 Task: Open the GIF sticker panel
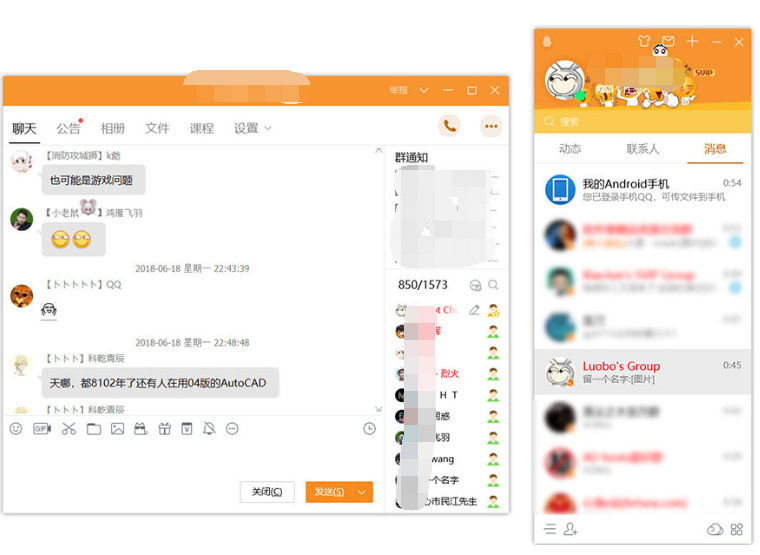coord(42,428)
